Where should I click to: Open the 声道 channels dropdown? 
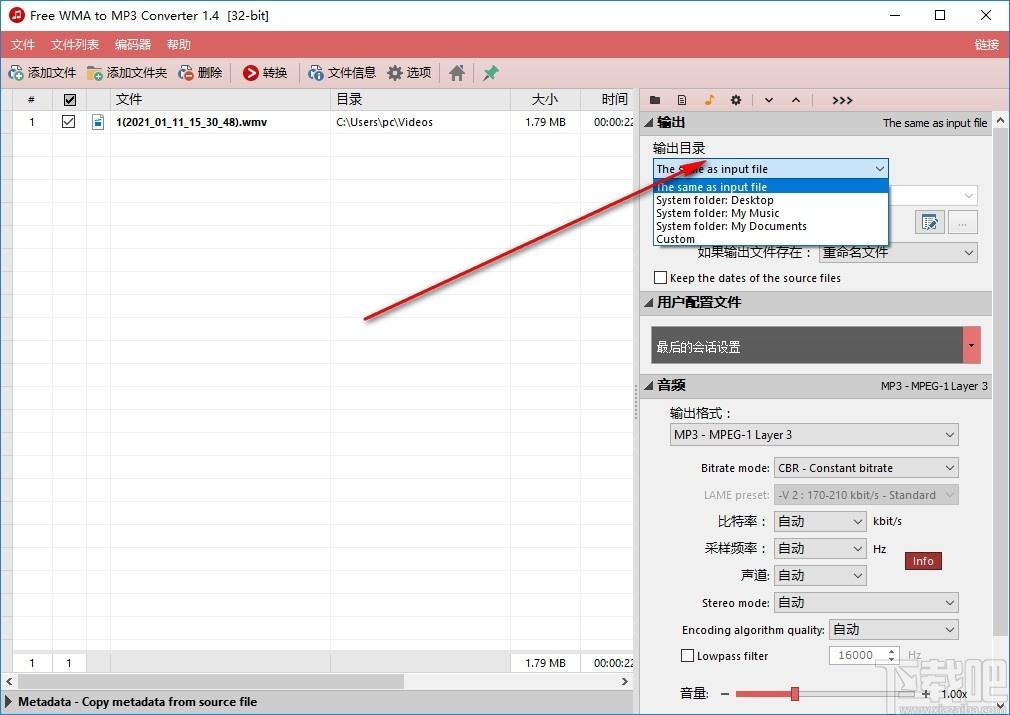click(x=820, y=575)
